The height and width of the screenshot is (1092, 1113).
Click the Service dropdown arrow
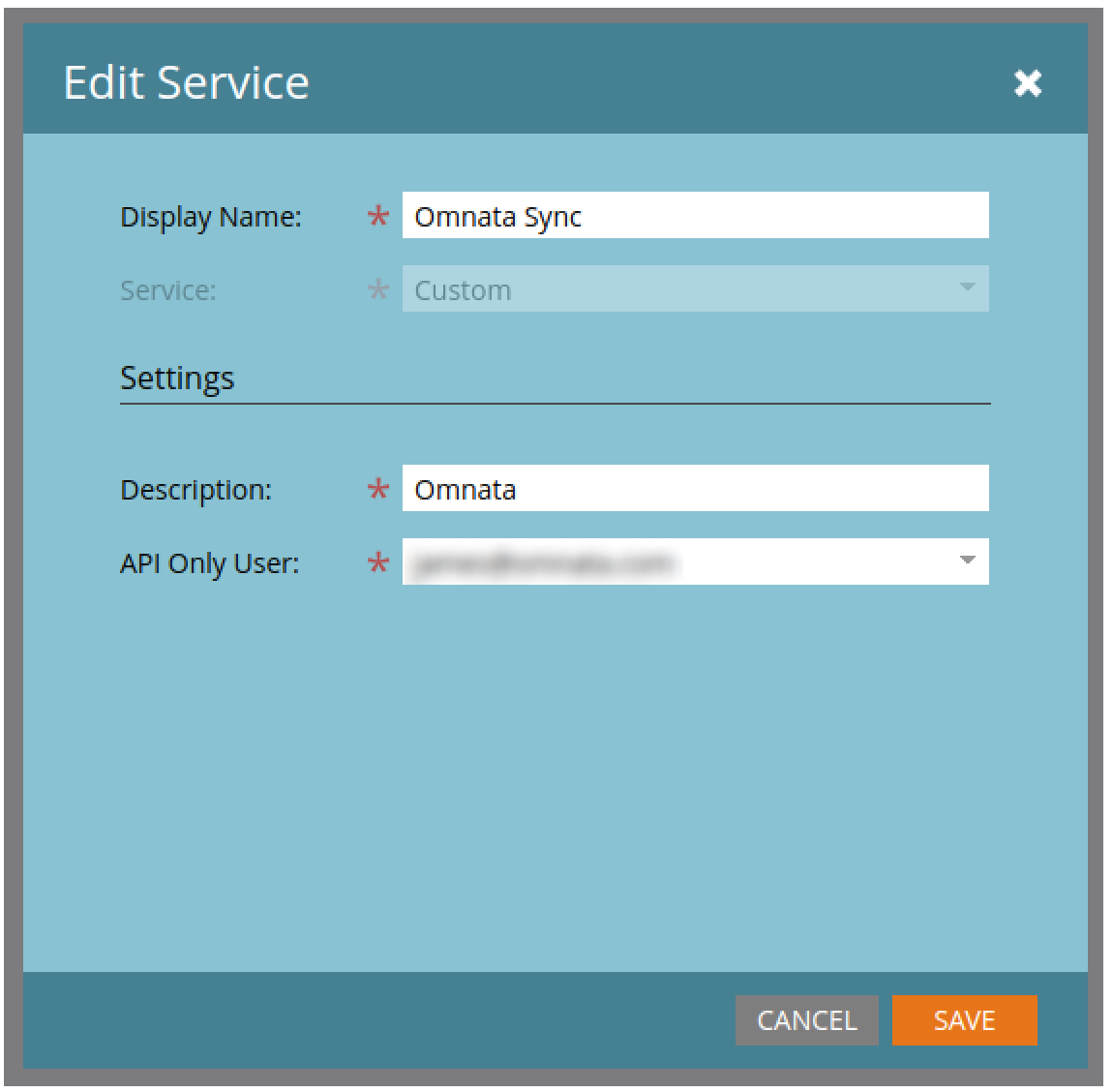pyautogui.click(x=966, y=288)
